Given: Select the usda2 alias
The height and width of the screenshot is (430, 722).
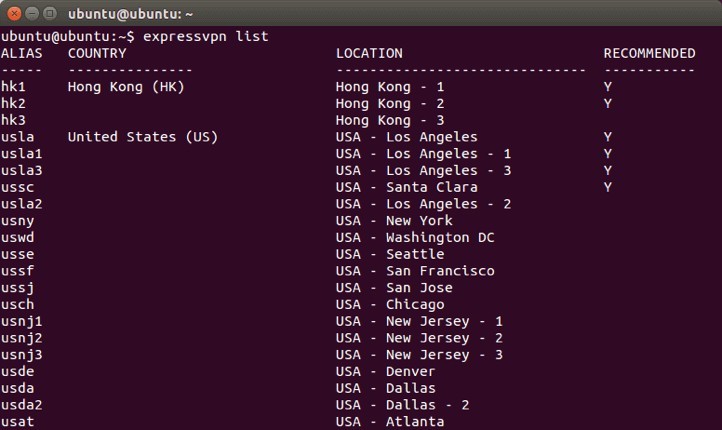Looking at the screenshot, I should coord(22,405).
